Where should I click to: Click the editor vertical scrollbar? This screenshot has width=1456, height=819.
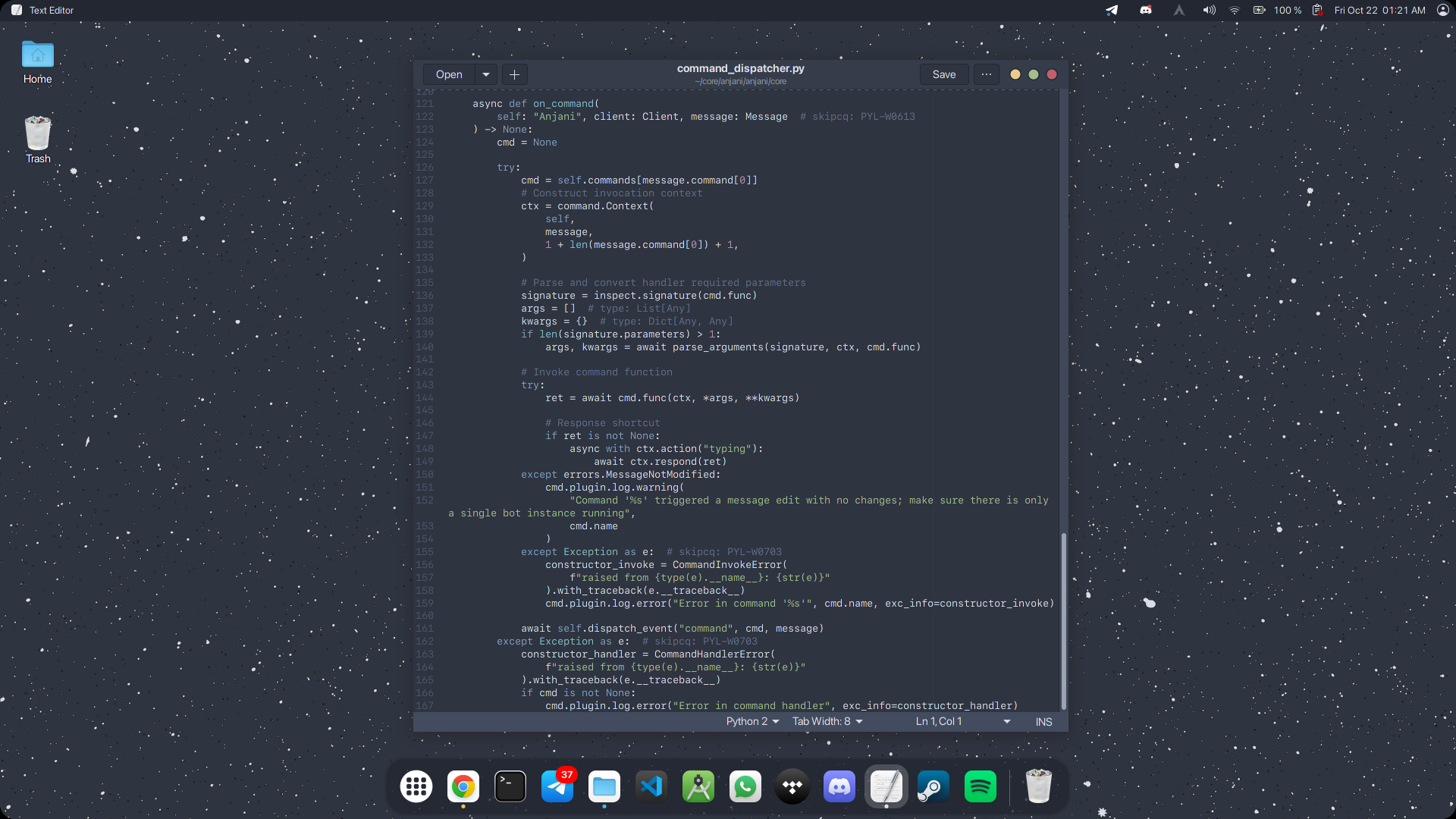1063,620
